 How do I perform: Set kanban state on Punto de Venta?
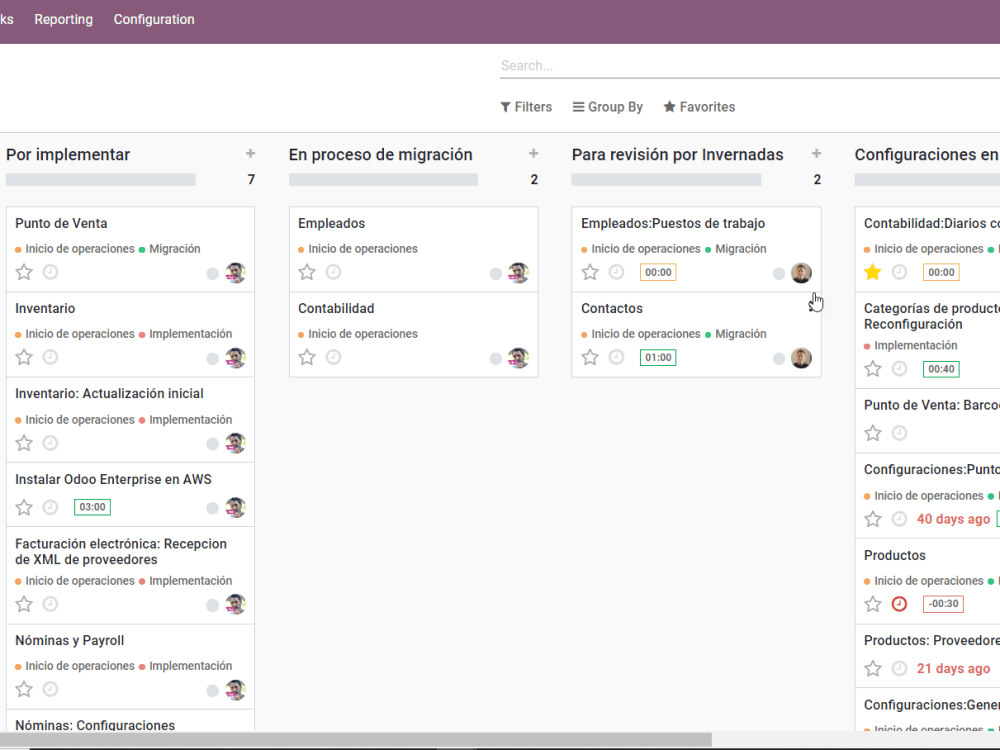tap(212, 274)
